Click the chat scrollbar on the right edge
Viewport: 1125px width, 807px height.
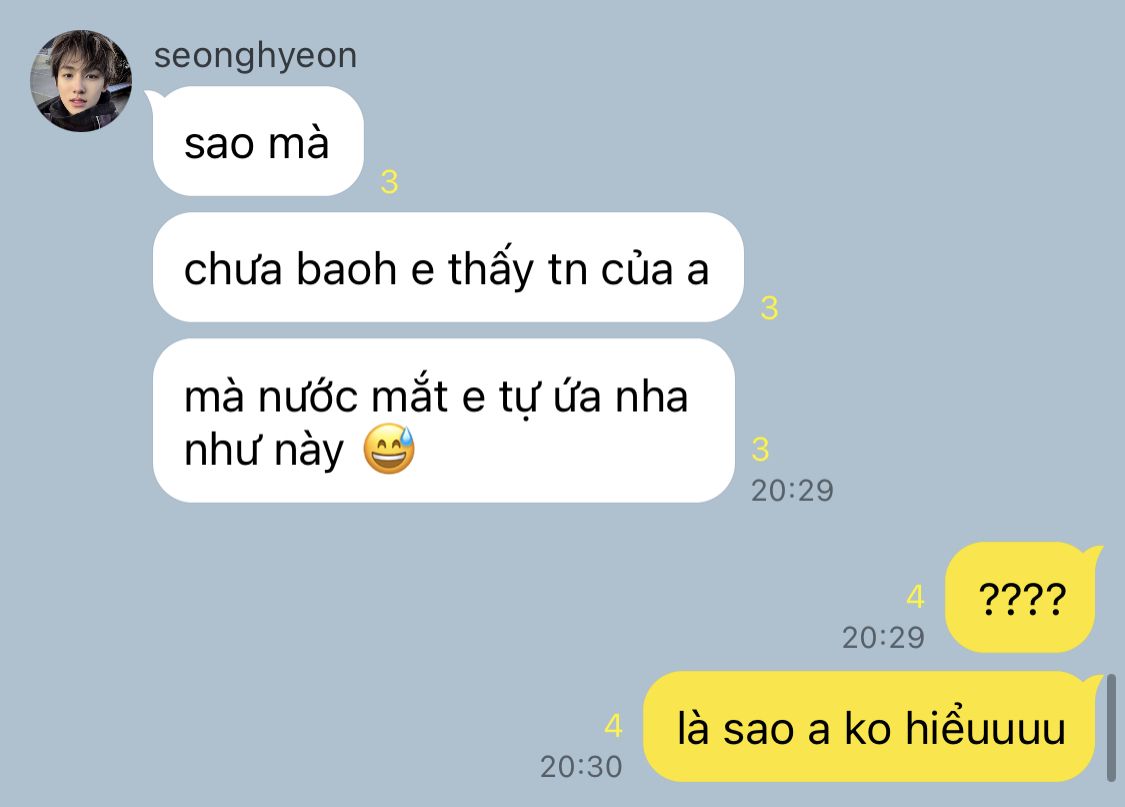(x=1111, y=727)
